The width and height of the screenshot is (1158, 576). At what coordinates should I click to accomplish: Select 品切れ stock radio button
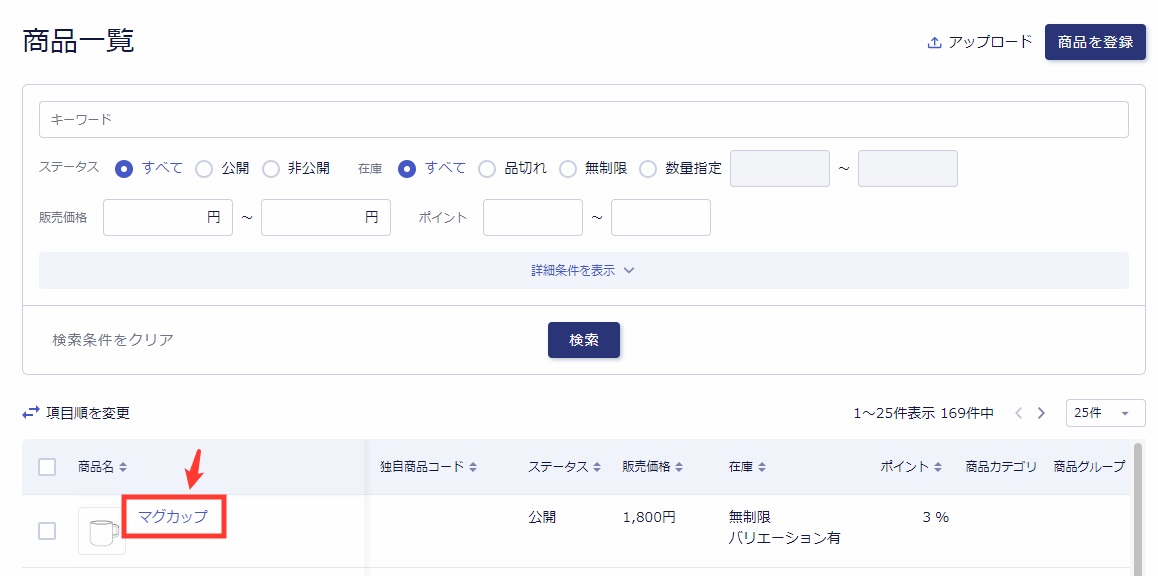pos(487,169)
